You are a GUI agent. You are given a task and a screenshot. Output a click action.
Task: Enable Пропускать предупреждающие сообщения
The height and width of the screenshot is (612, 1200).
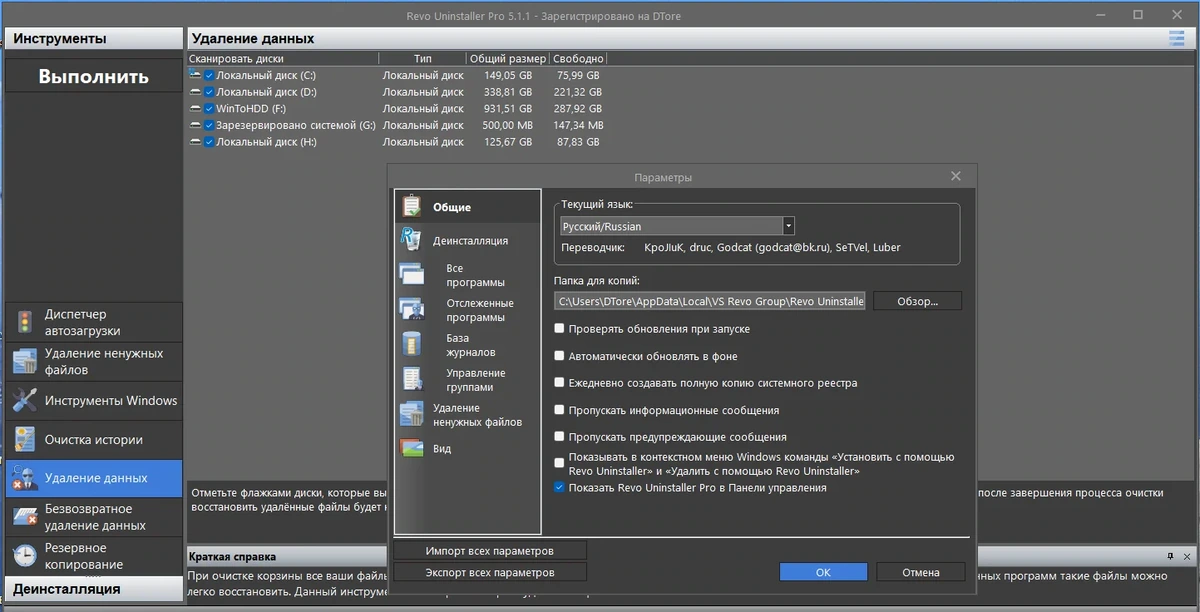tap(559, 437)
